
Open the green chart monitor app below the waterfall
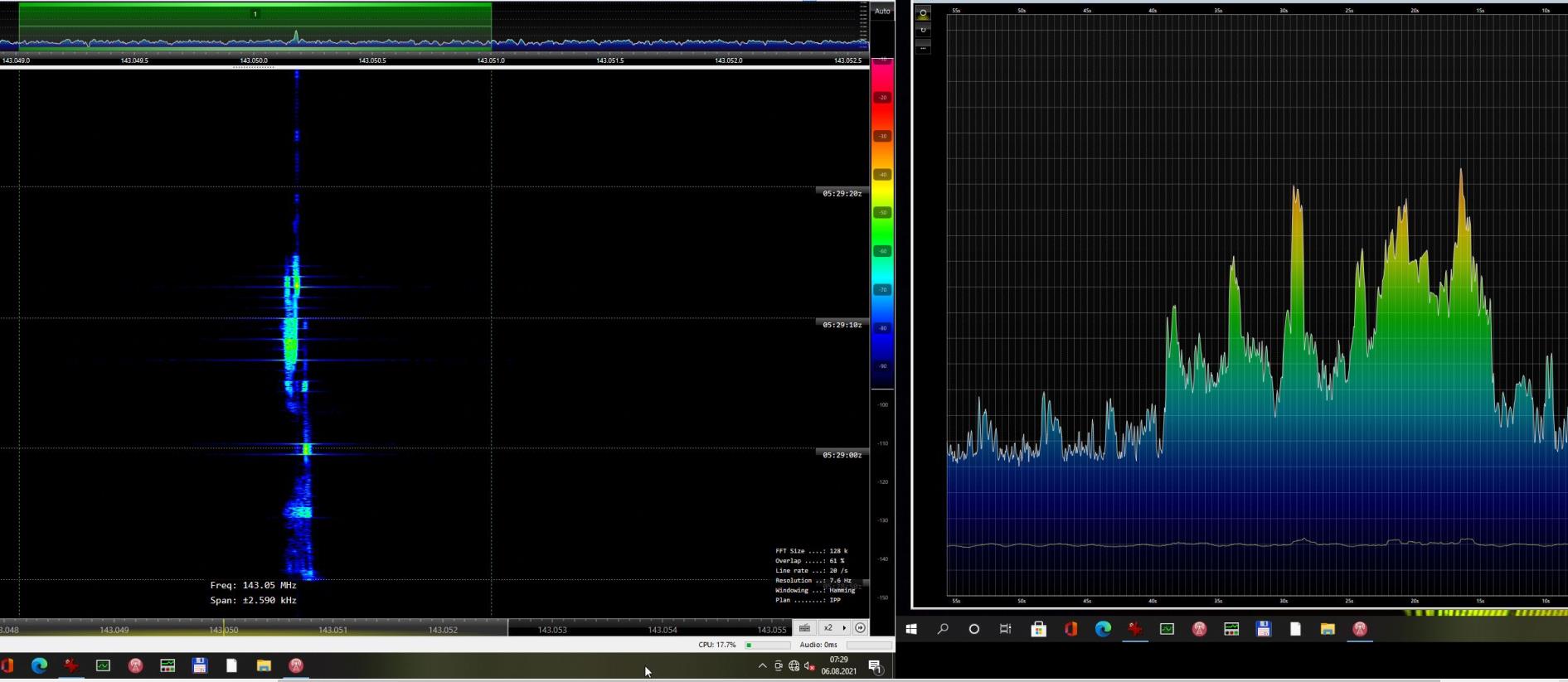tap(104, 665)
